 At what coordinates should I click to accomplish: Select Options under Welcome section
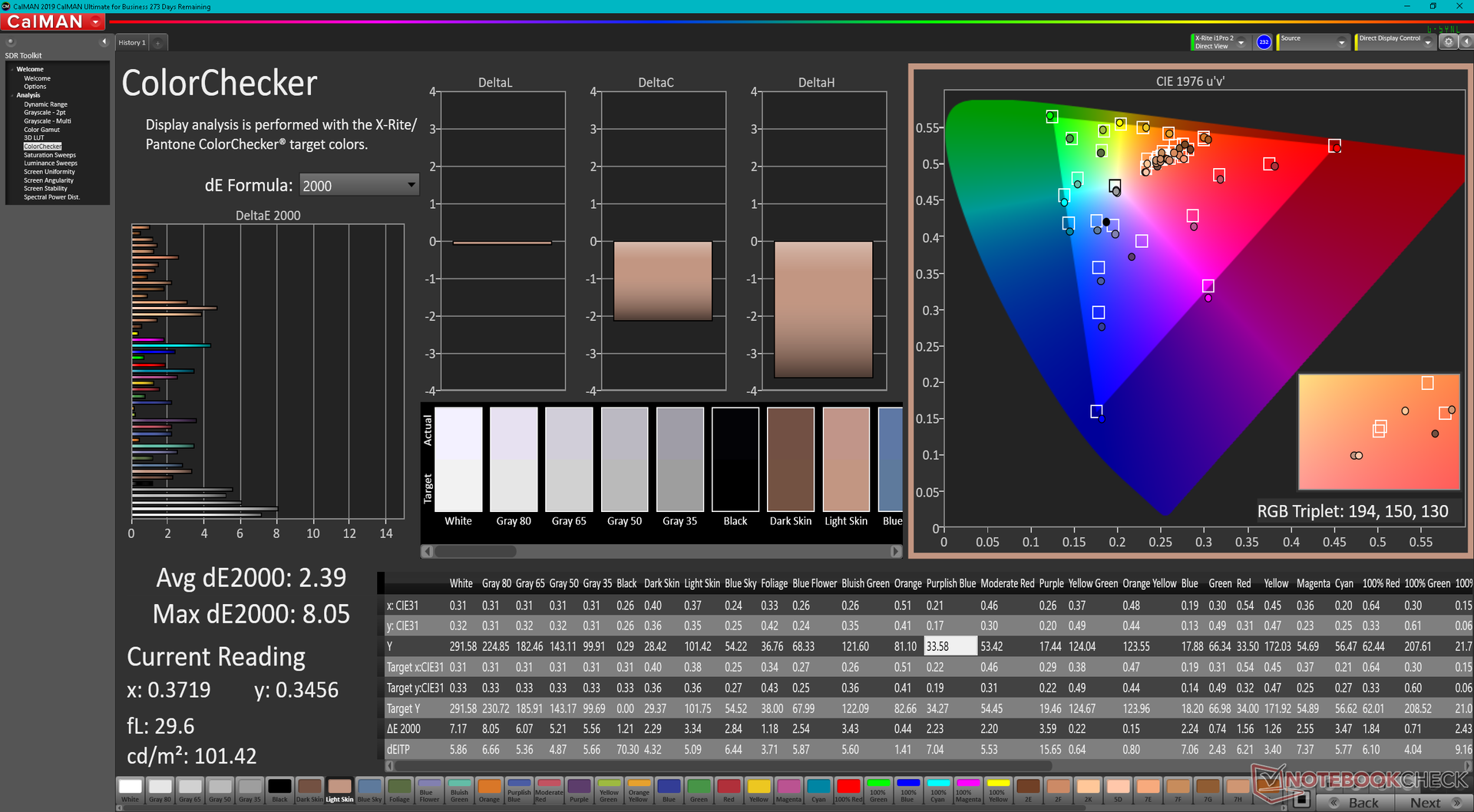[35, 87]
